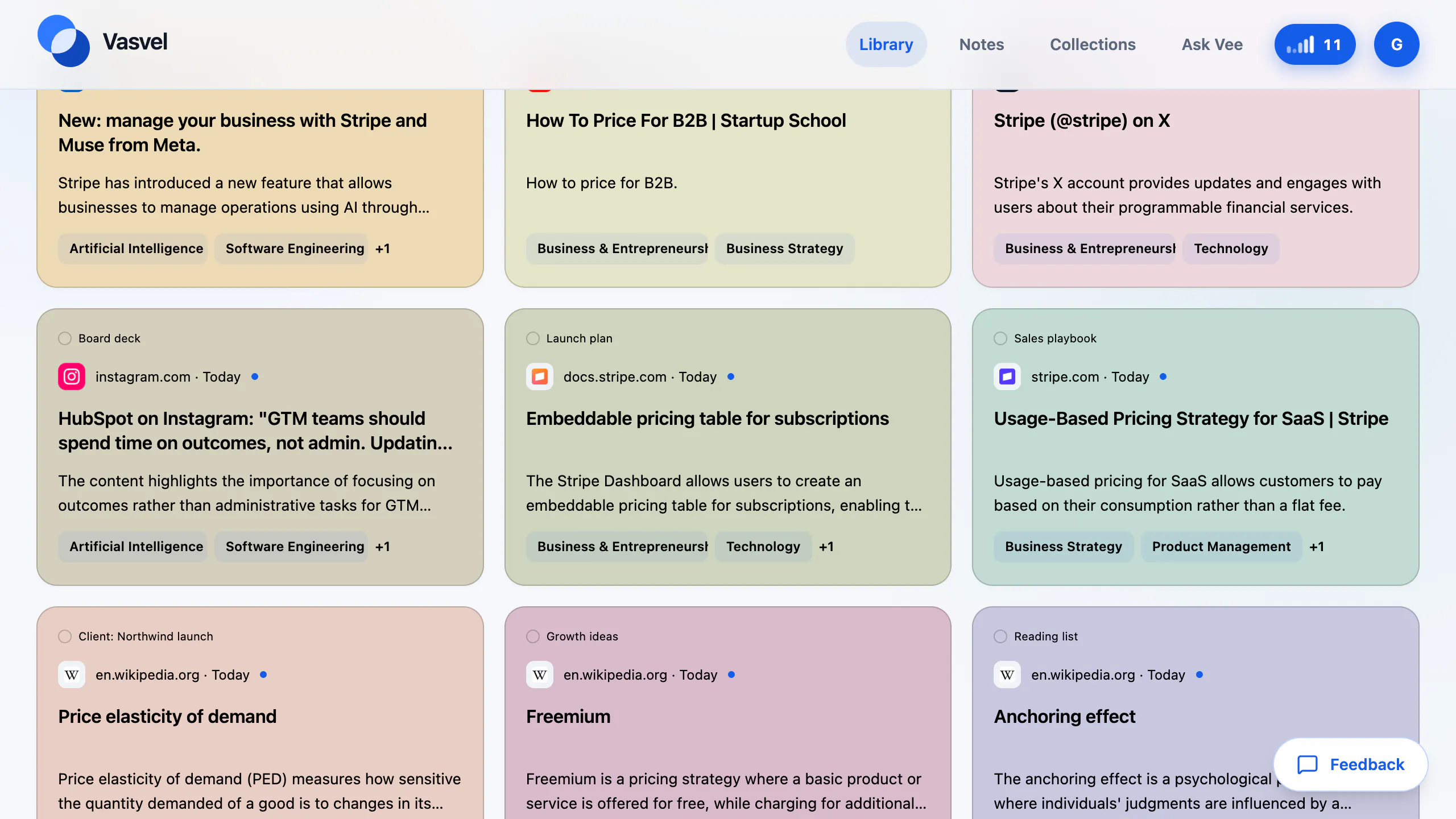Click Artificial Intelligence tag on HubSpot card
The height and width of the screenshot is (819, 1456).
point(133,547)
